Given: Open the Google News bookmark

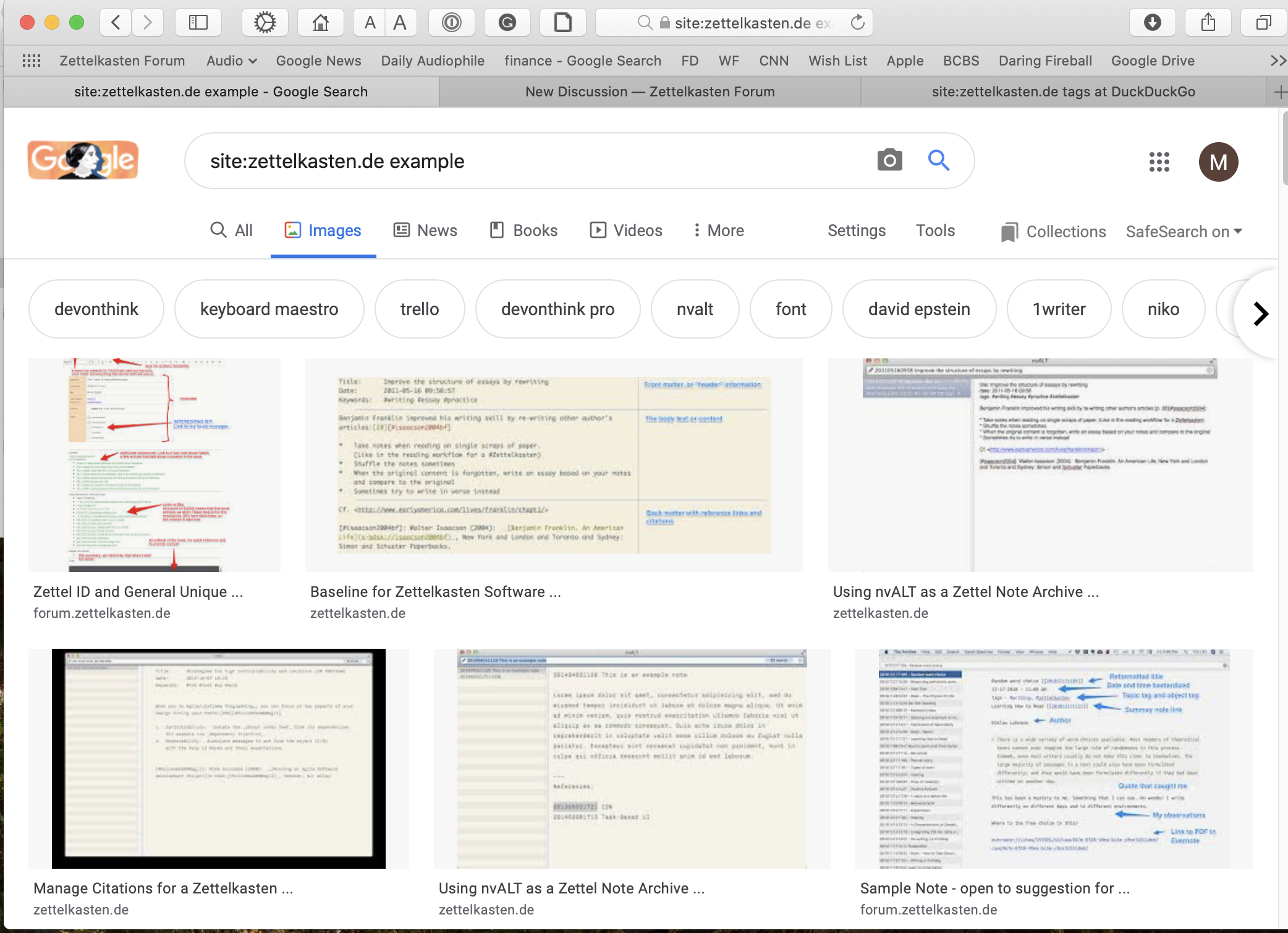Looking at the screenshot, I should point(318,61).
